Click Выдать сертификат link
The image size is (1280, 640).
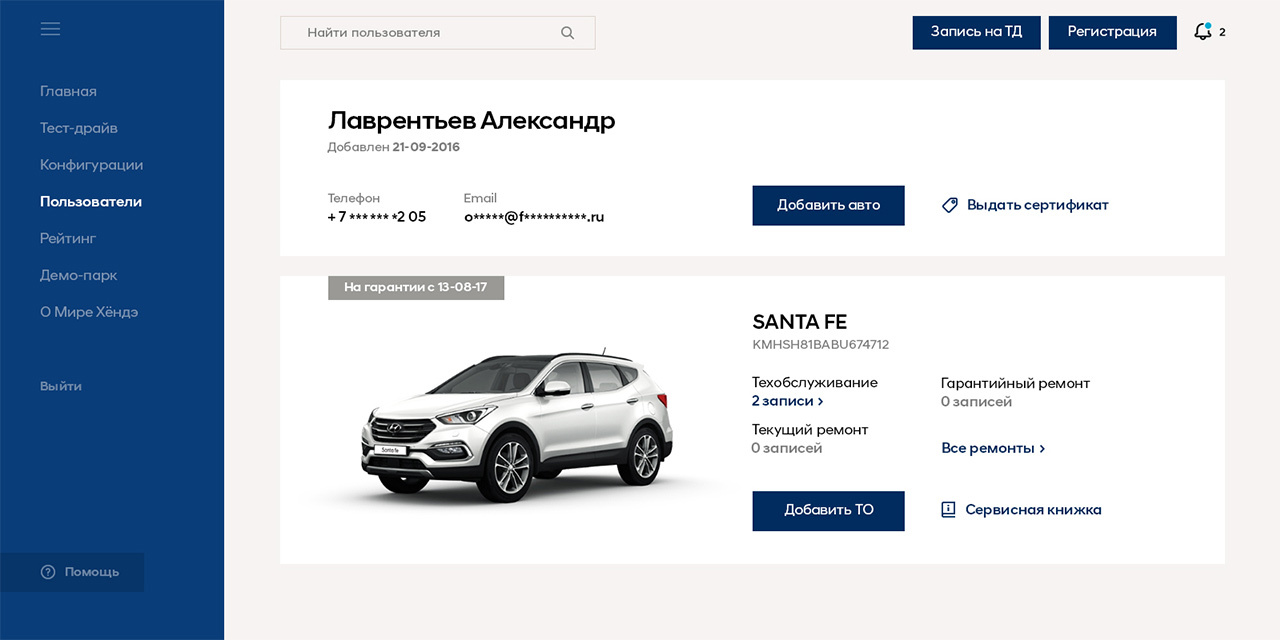click(1038, 205)
